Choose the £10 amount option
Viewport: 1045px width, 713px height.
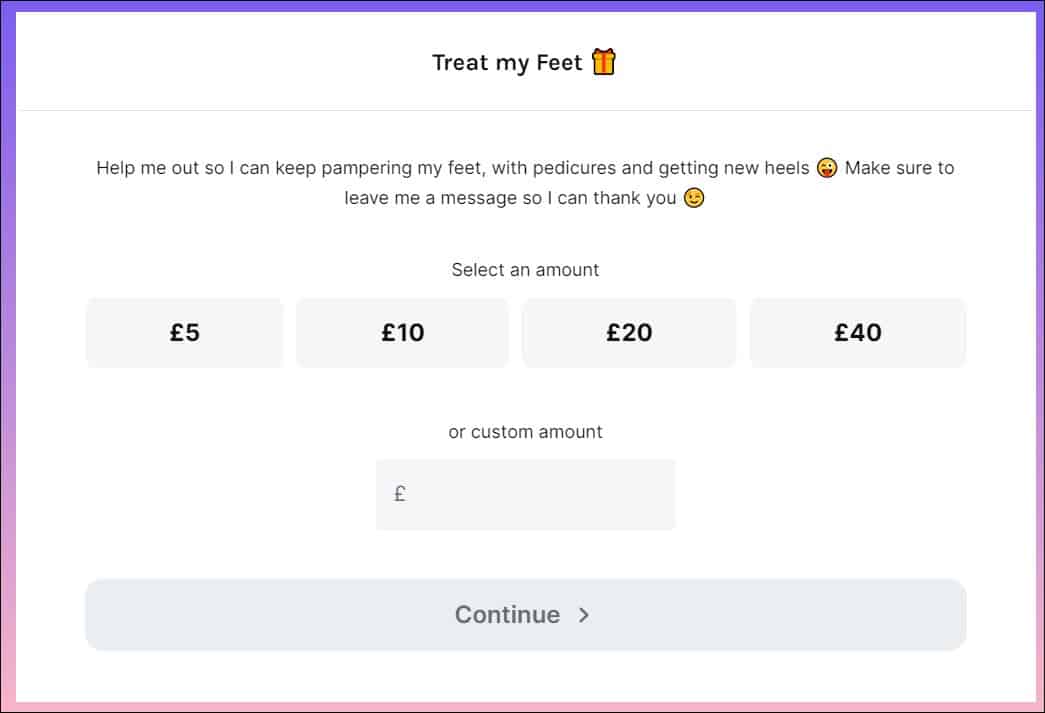[403, 333]
